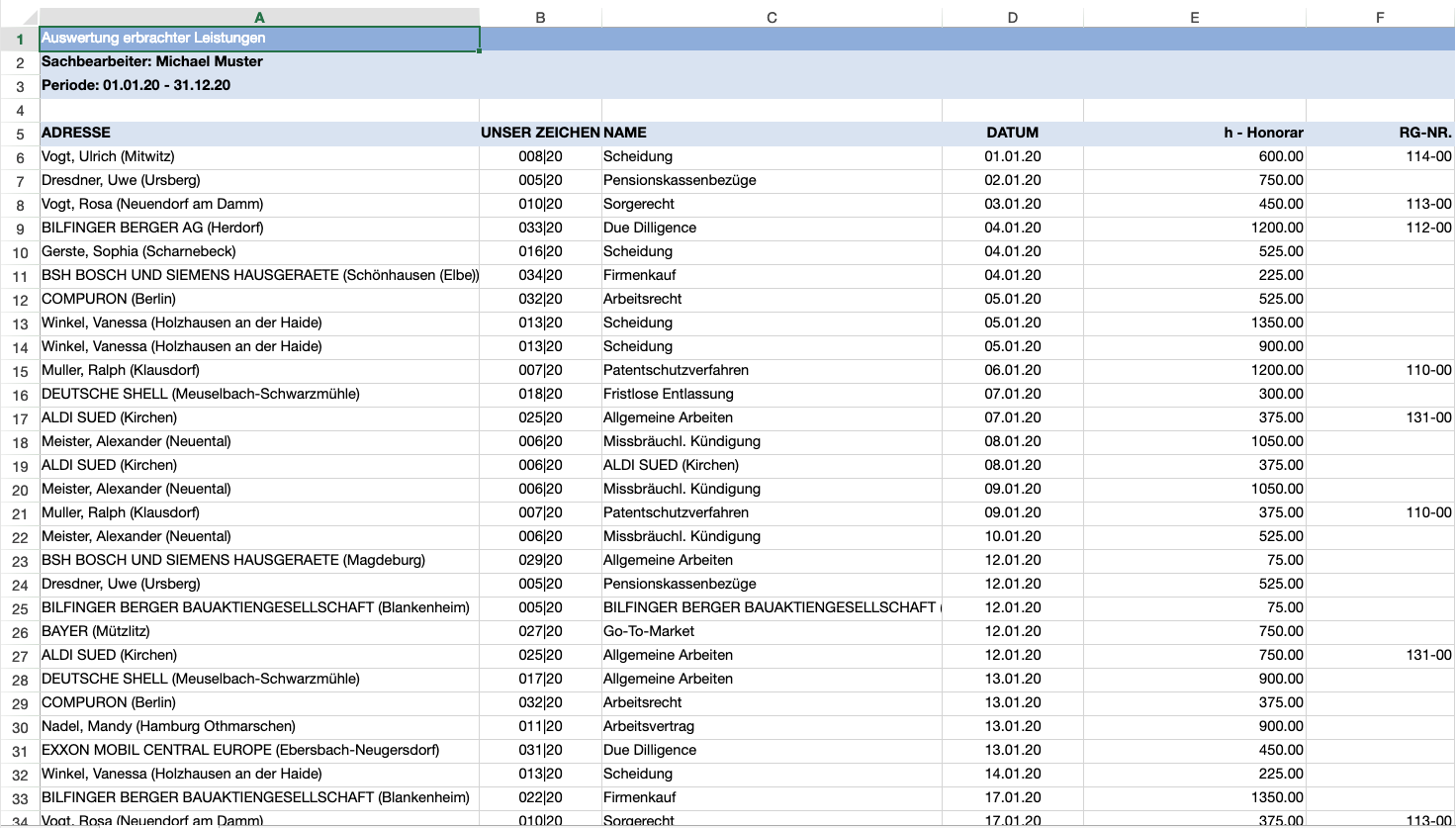Select 'Go-To-Market' cell
Screen dimensions: 1456x828
[772, 632]
